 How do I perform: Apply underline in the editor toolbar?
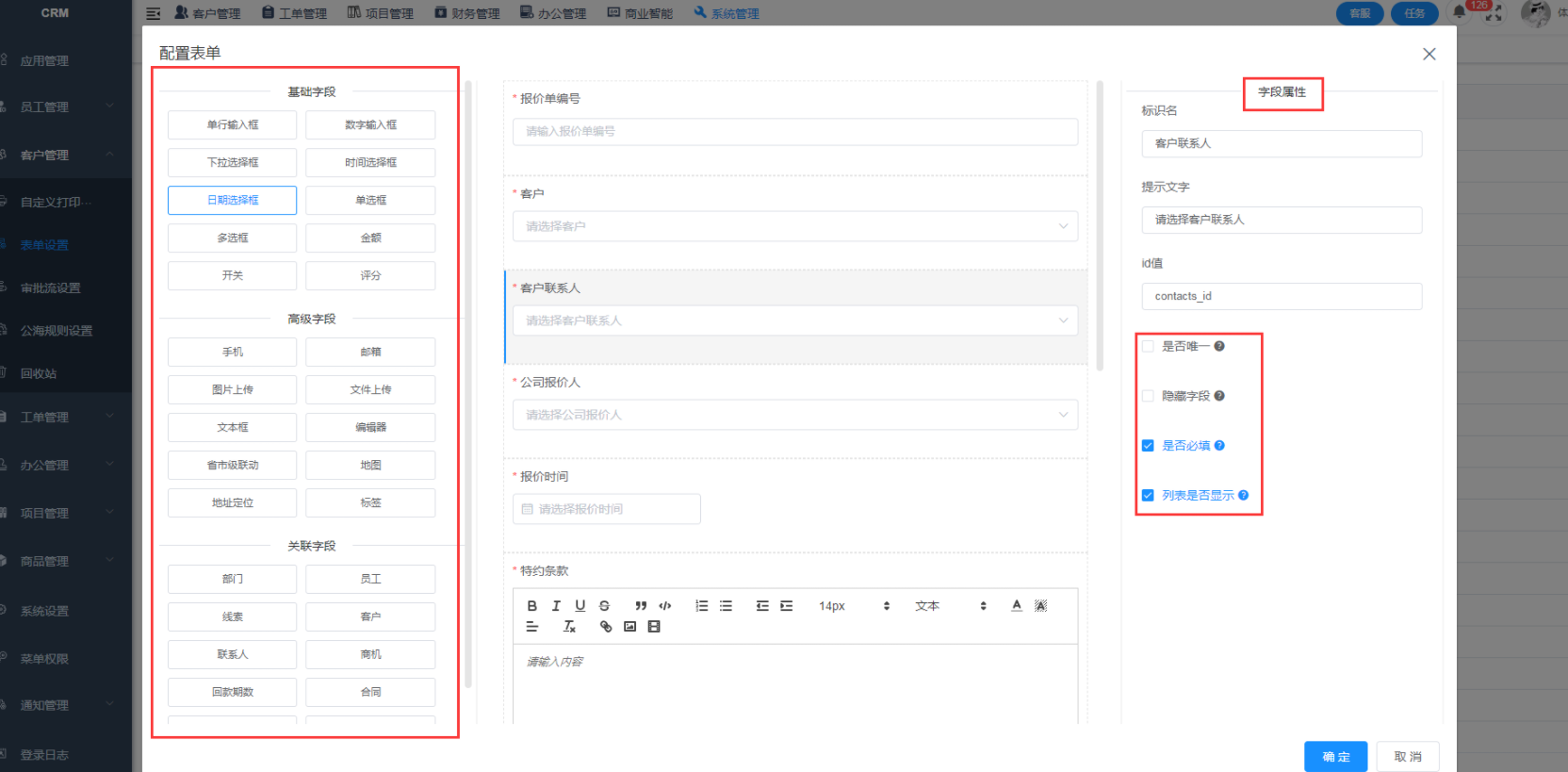(x=580, y=606)
